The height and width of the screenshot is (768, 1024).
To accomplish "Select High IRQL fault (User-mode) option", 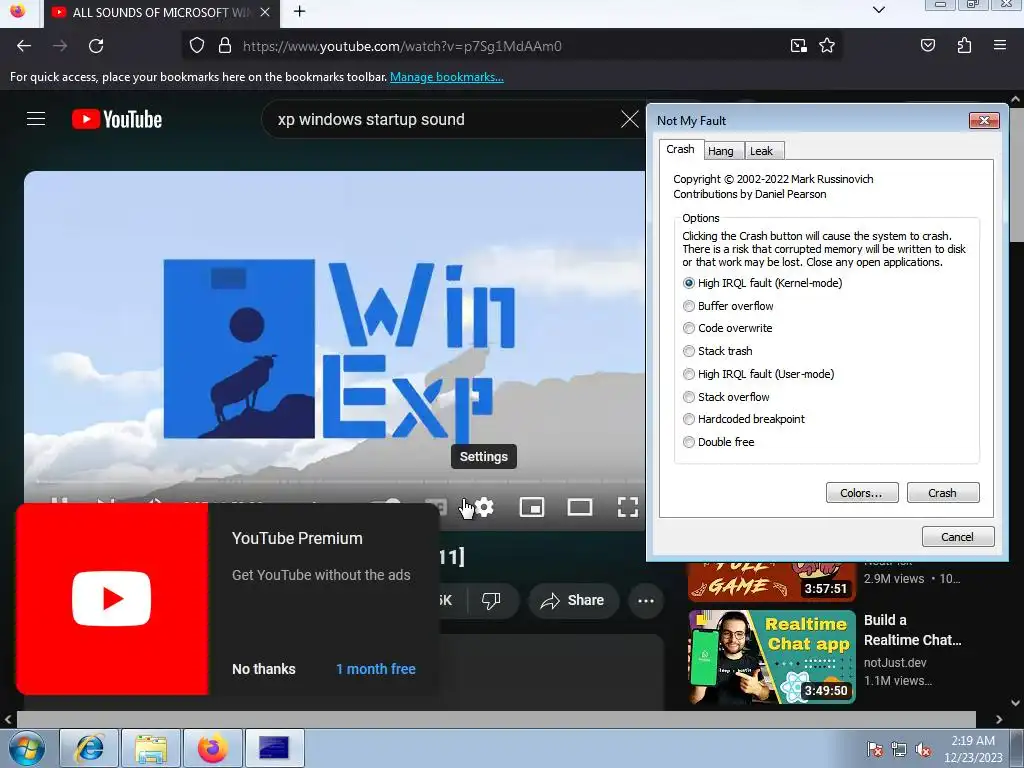I will click(758, 374).
